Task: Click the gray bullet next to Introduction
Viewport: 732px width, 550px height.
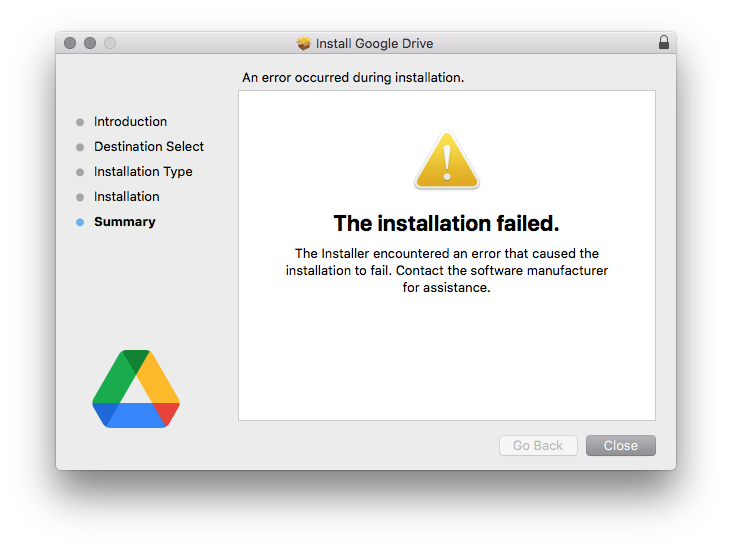Action: tap(80, 122)
